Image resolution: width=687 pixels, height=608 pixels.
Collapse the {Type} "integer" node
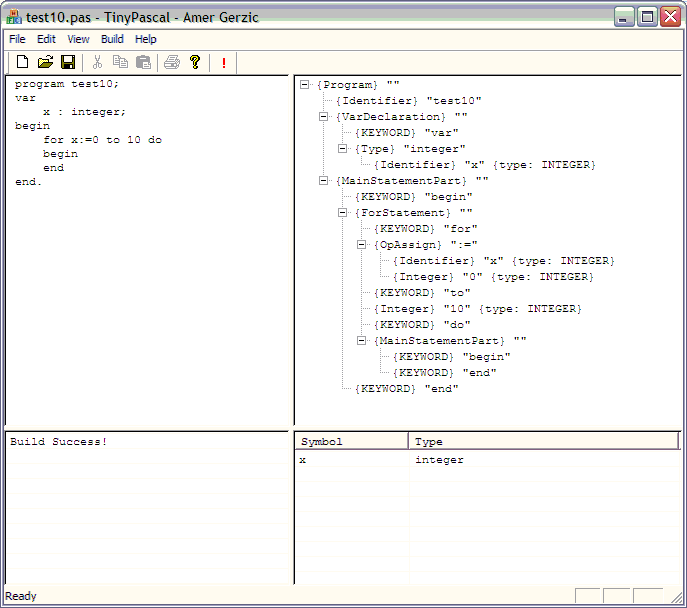(343, 148)
